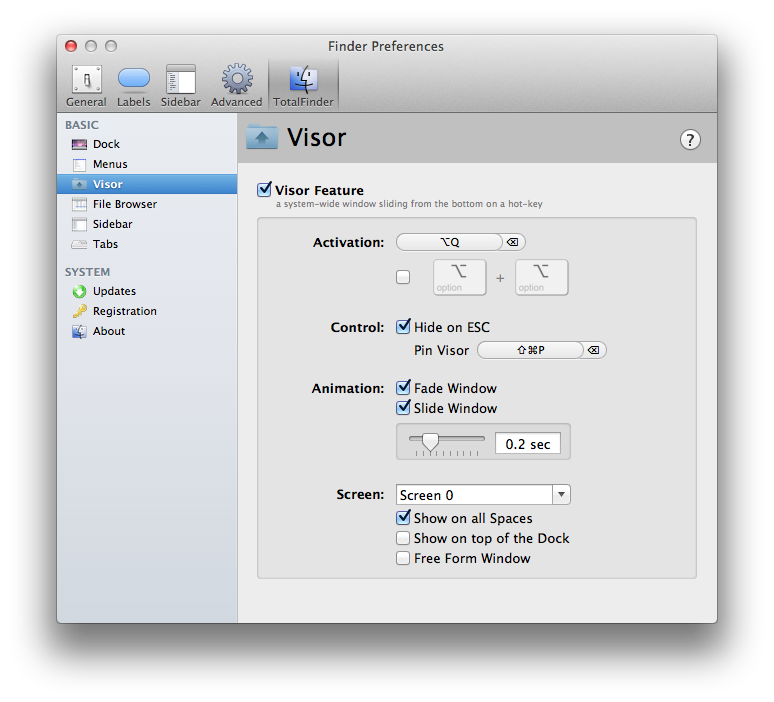
Task: Open the Advanced gear tab
Action: tap(236, 86)
